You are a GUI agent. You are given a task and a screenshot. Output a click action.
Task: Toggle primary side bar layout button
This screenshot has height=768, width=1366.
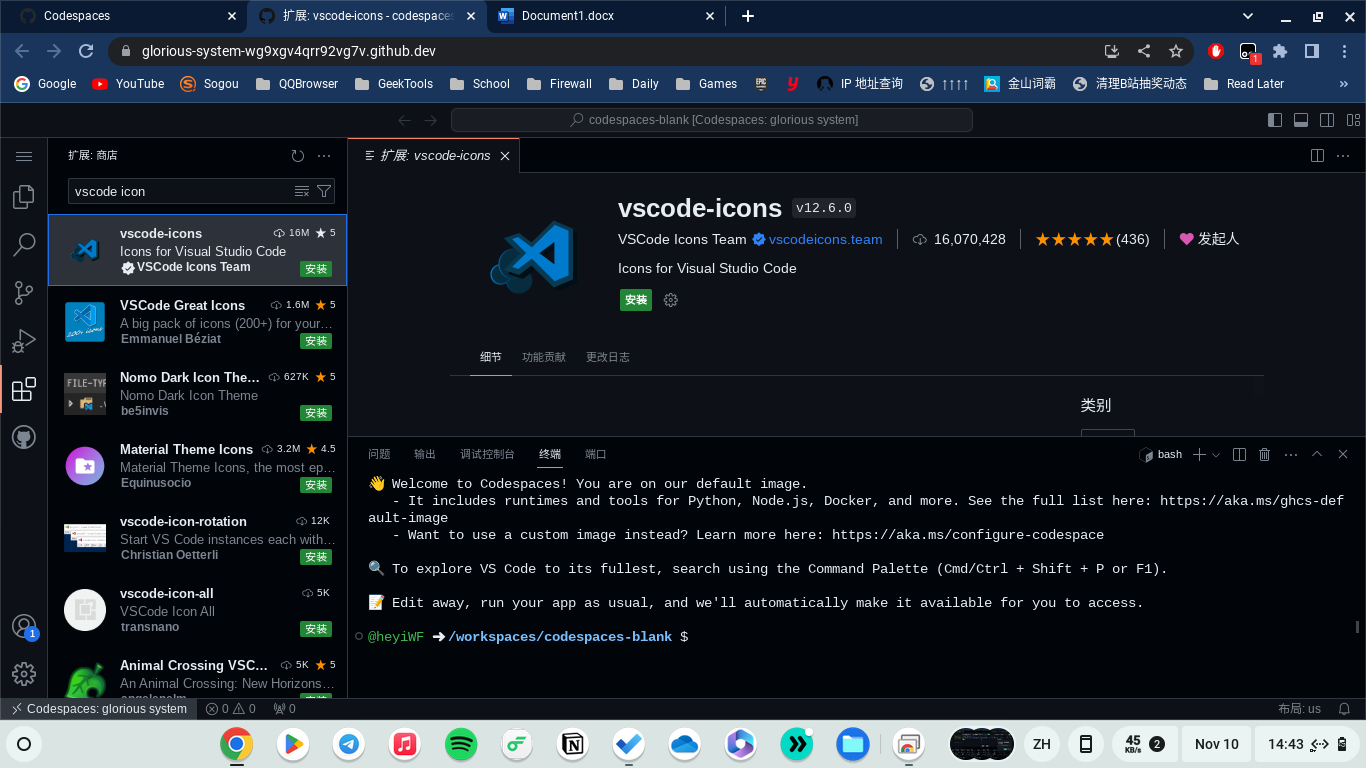1274,120
